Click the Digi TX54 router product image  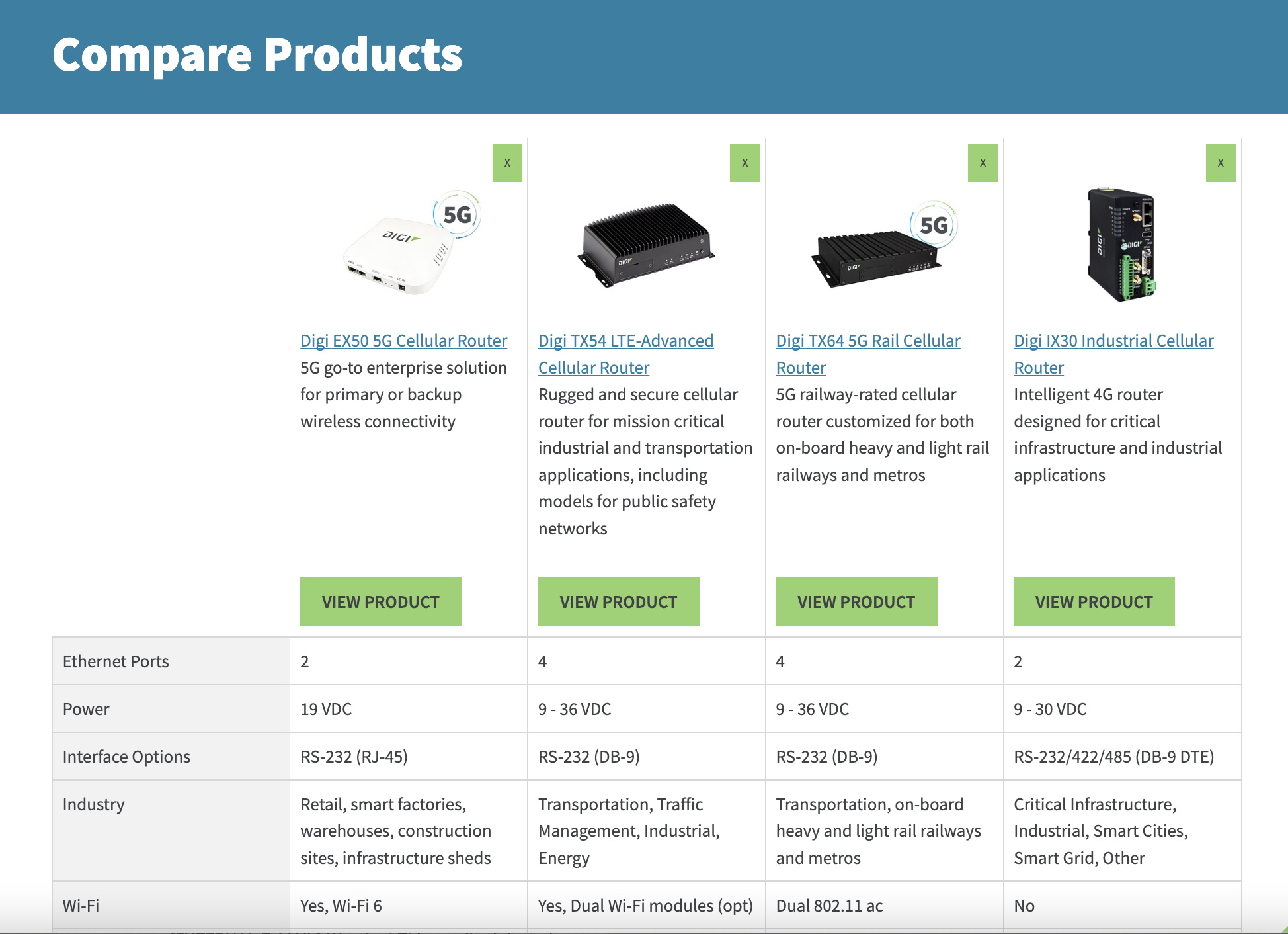(x=646, y=245)
